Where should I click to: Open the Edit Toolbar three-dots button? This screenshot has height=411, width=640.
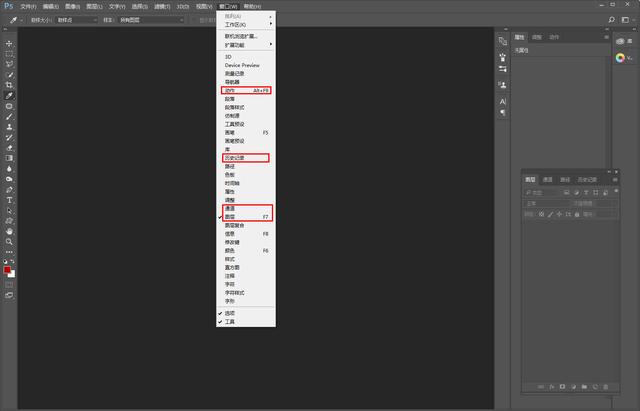coord(9,252)
